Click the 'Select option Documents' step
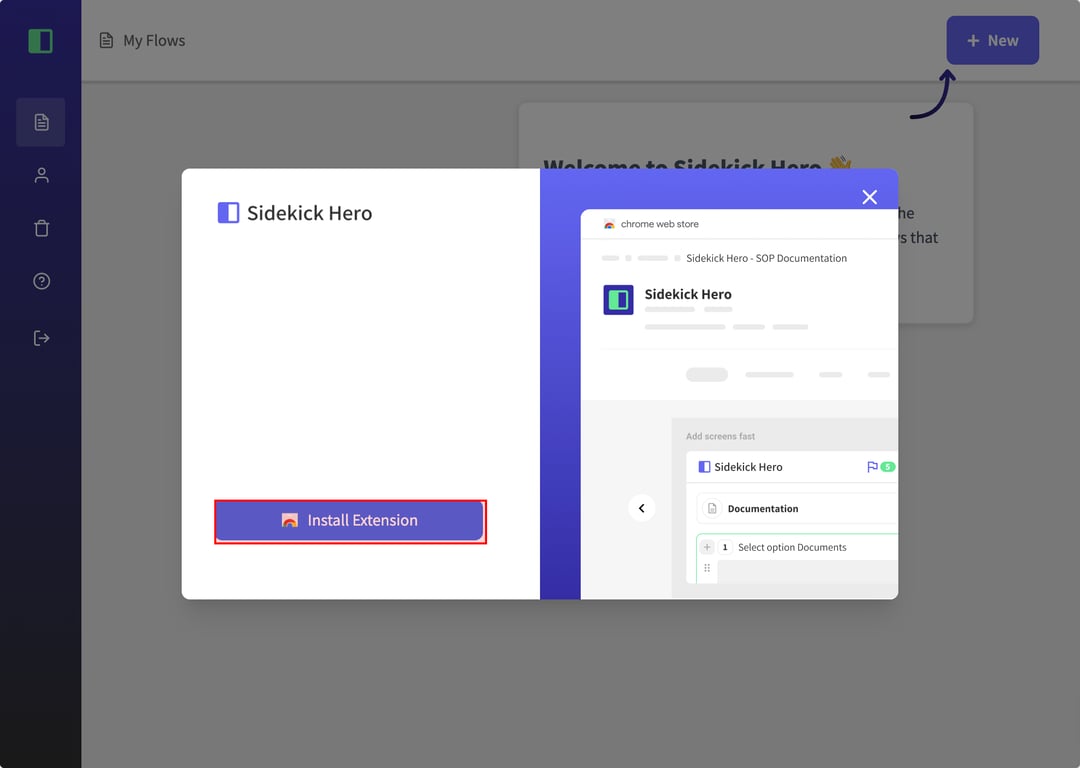 (x=792, y=547)
